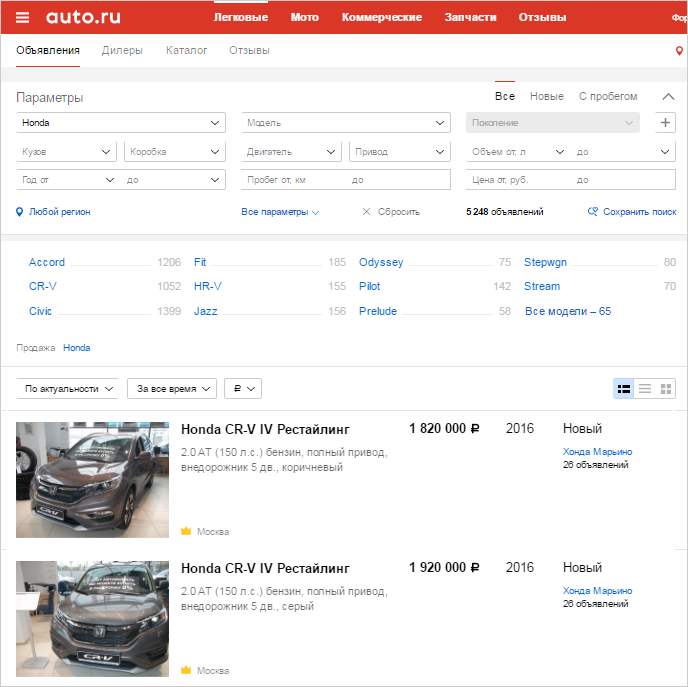Viewport: 688px width, 687px height.
Task: Open the Легковые section
Action: coord(241,17)
